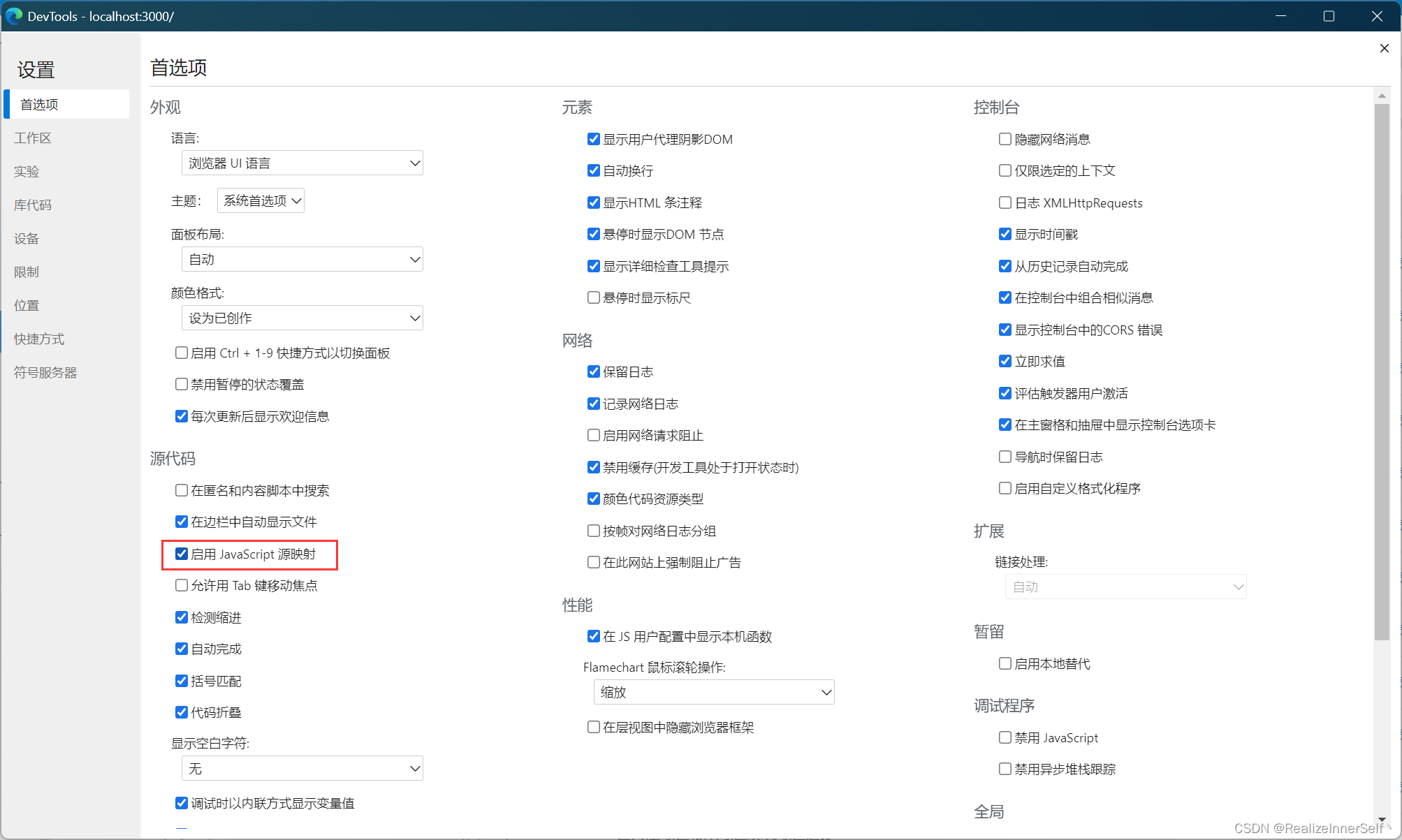Uncheck 检测缩进 checkbox

[x=182, y=617]
